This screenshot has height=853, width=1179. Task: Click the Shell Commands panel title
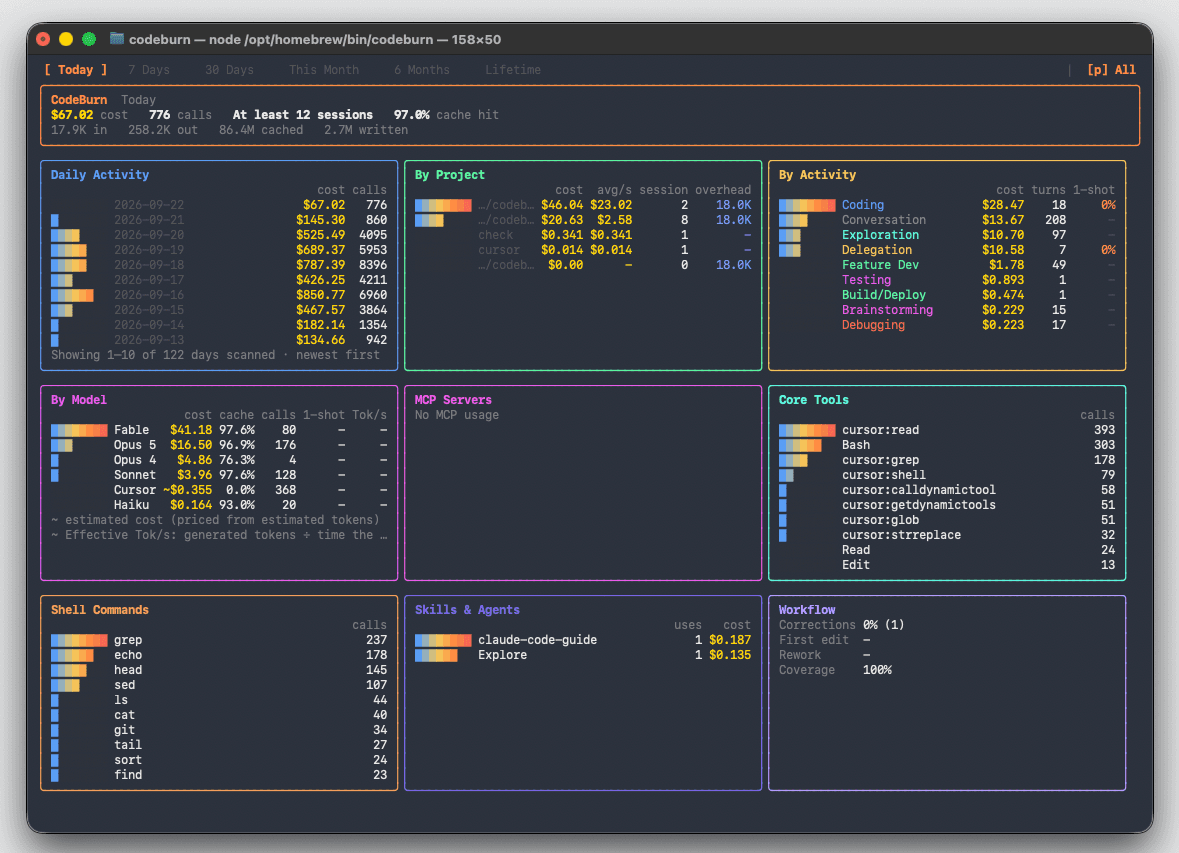click(x=100, y=610)
